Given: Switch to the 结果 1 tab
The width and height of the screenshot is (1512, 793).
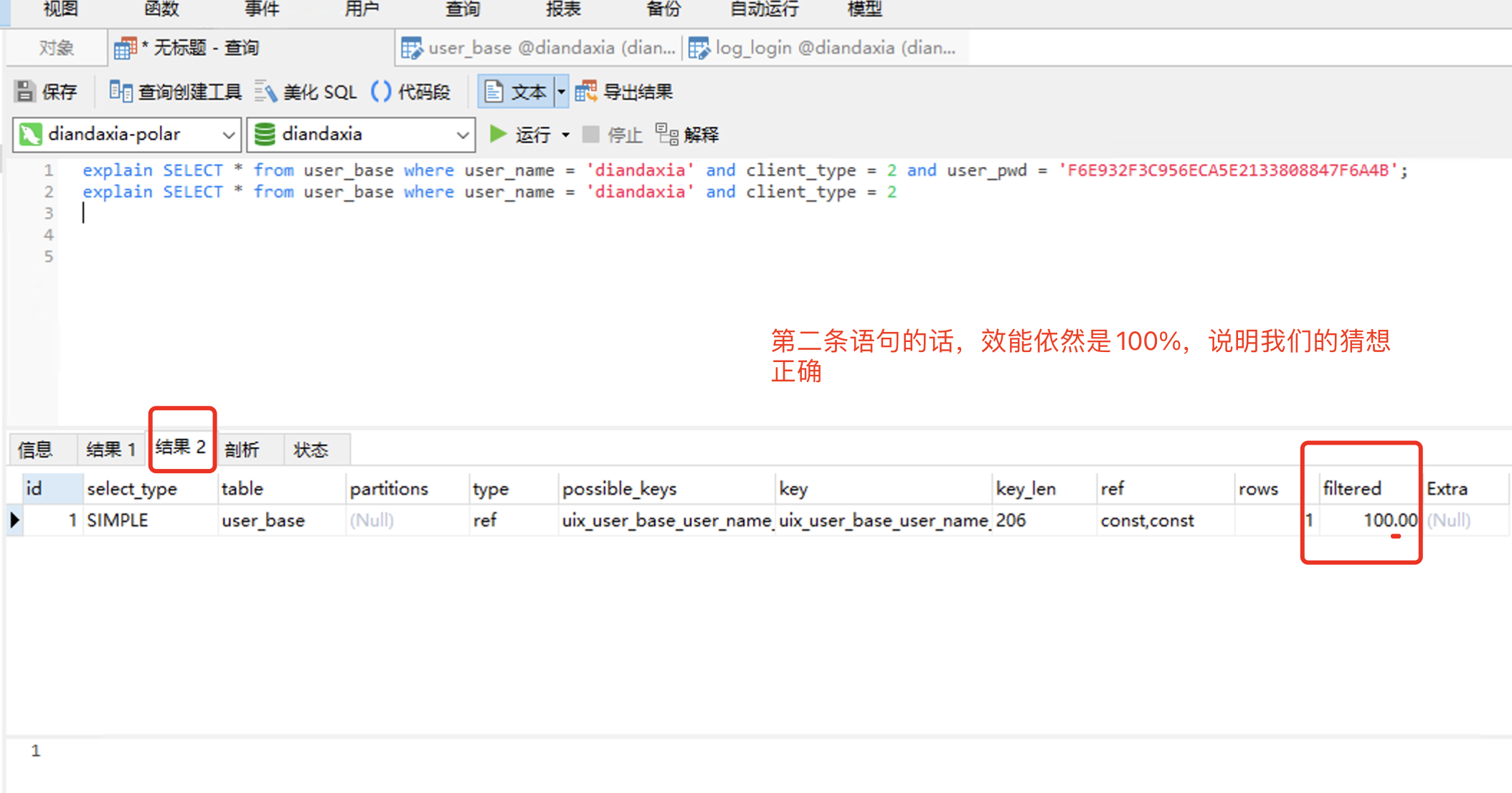Looking at the screenshot, I should coord(110,450).
